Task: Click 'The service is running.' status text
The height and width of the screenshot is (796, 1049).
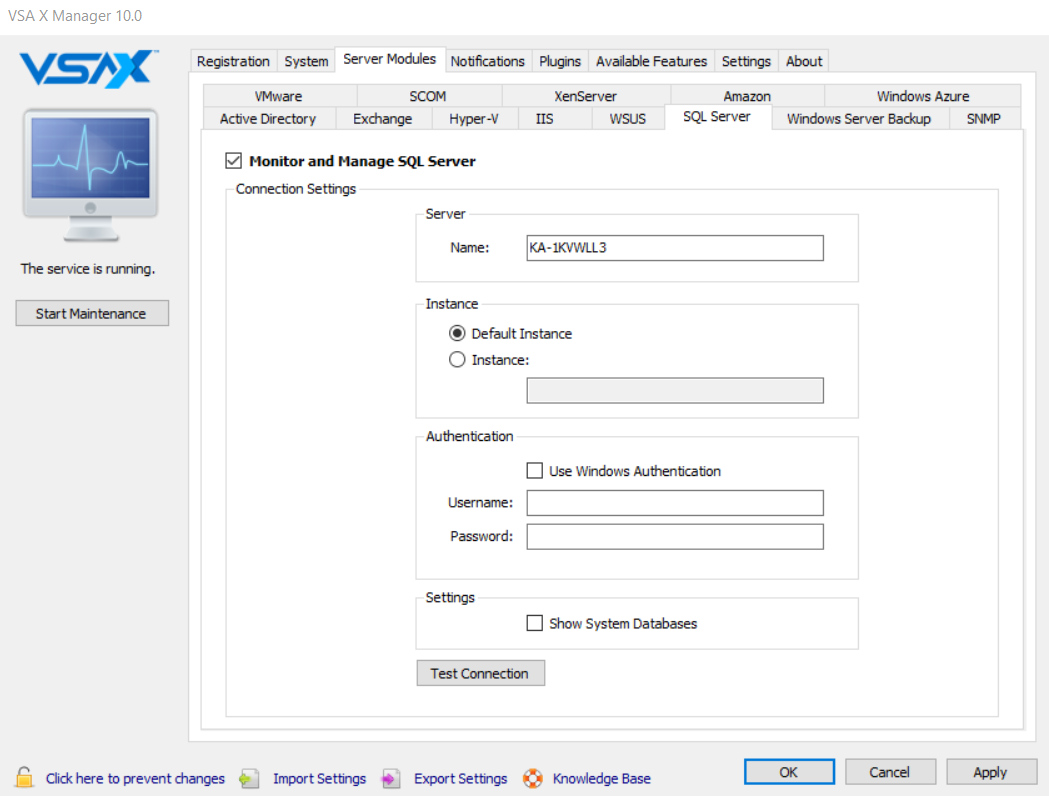Action: (88, 269)
